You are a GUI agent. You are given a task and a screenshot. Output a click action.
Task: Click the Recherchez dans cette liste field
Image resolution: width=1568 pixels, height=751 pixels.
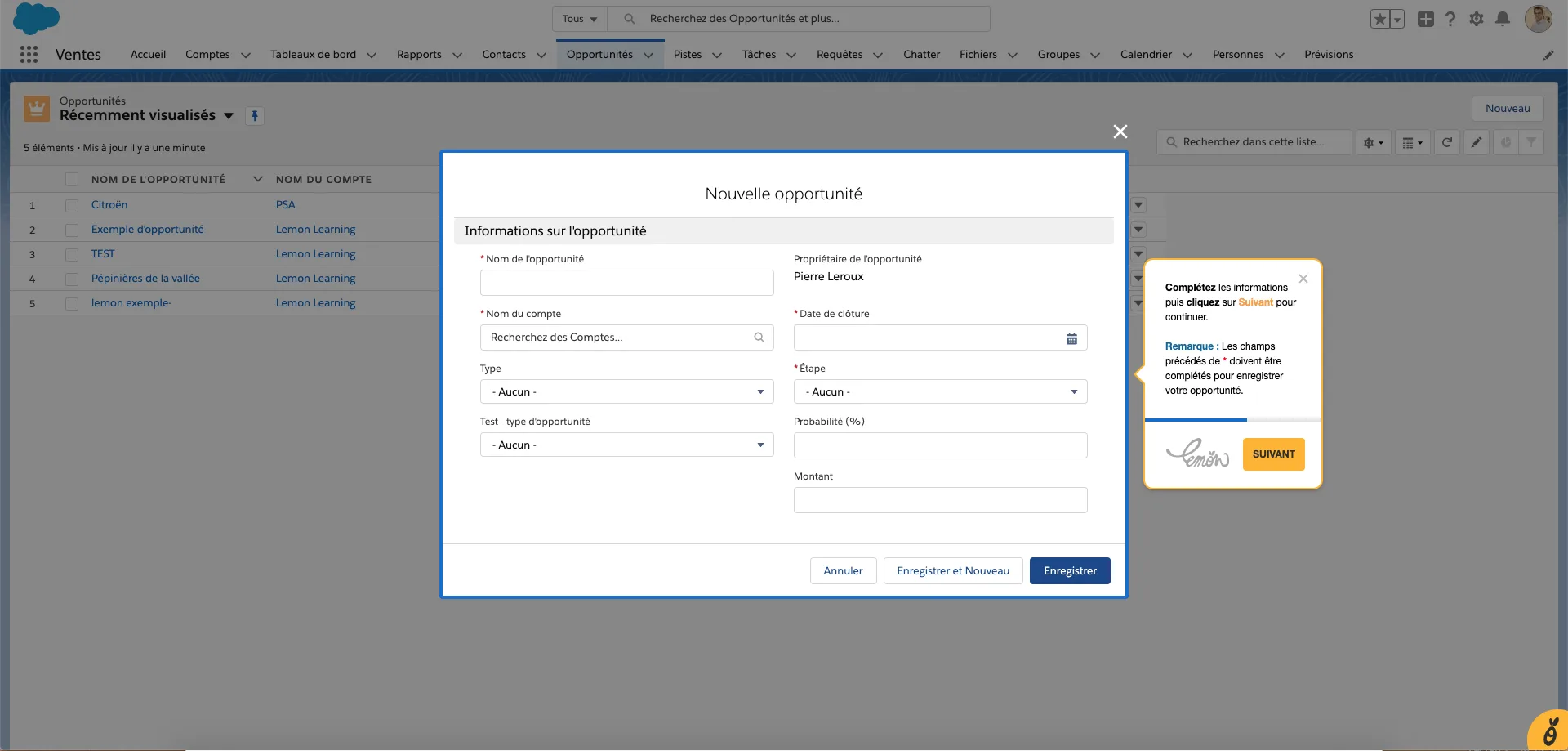pyautogui.click(x=1254, y=142)
